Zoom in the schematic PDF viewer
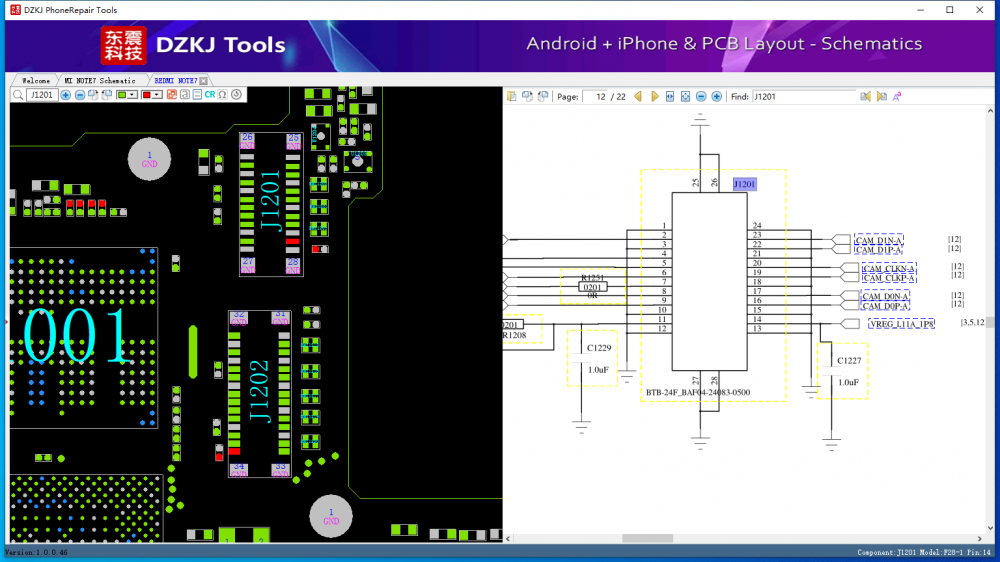The image size is (1000, 562). pos(717,97)
